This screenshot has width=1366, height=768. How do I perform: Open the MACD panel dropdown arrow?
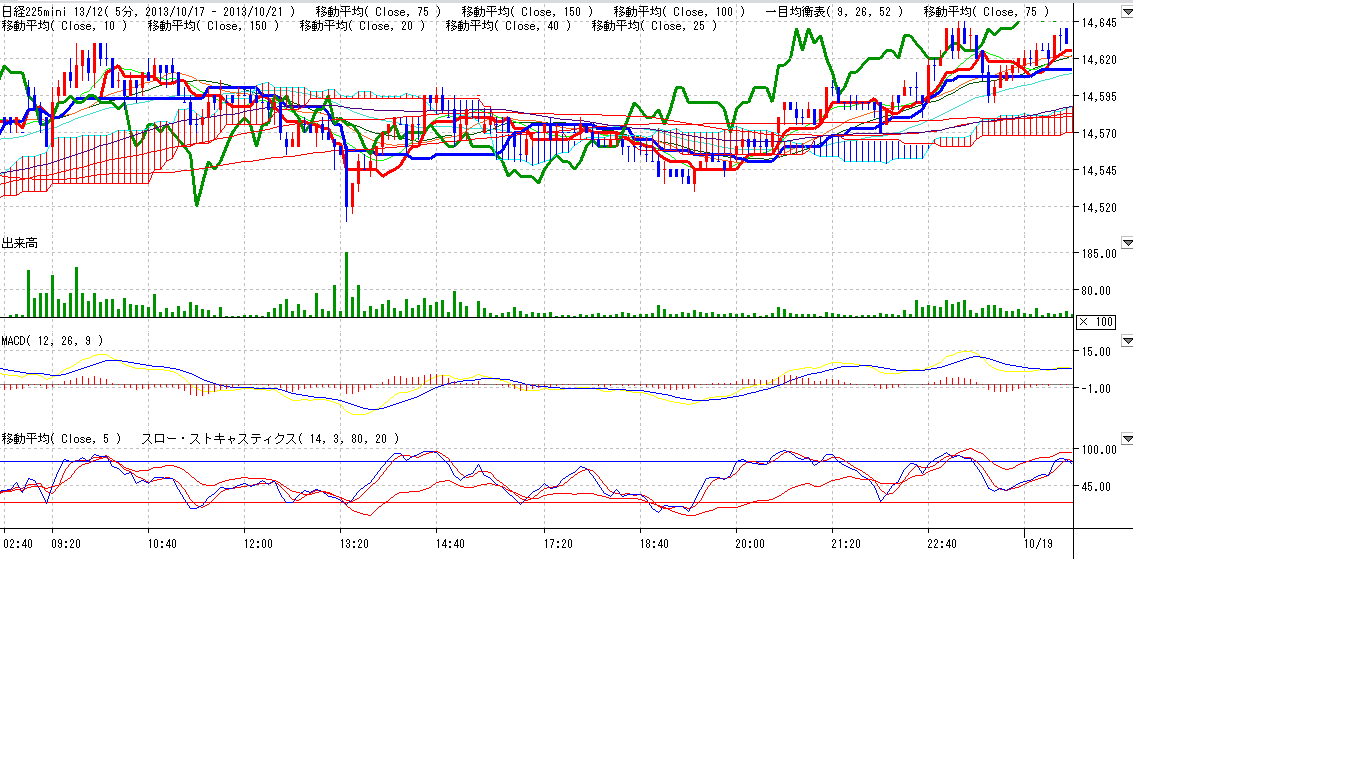[1128, 341]
